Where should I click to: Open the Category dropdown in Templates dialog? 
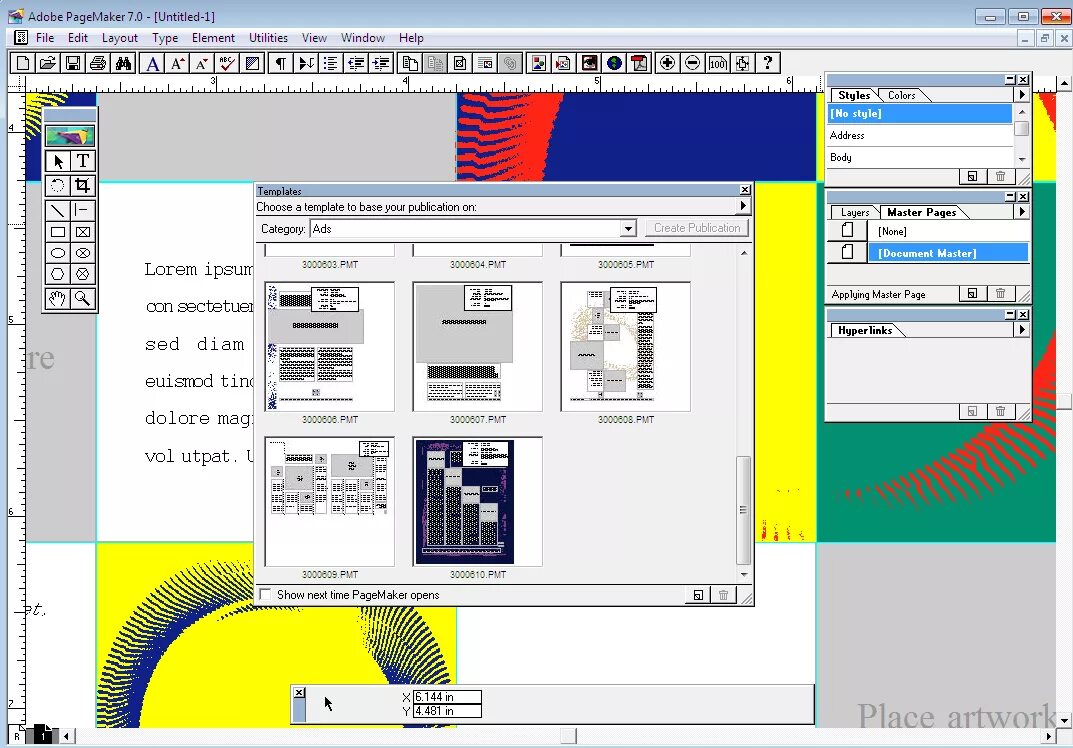pyautogui.click(x=630, y=228)
